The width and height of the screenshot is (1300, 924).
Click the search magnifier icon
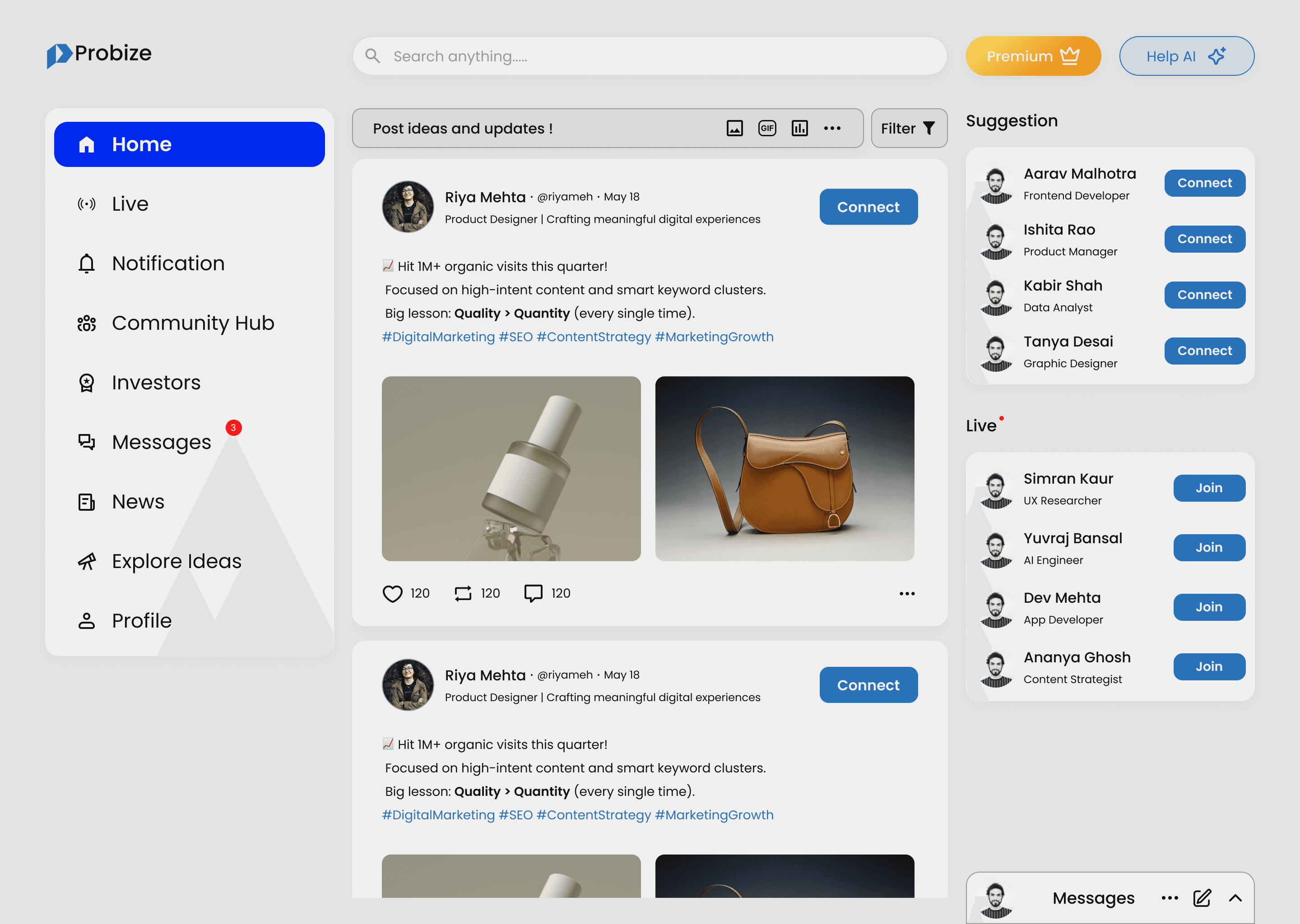pos(373,56)
